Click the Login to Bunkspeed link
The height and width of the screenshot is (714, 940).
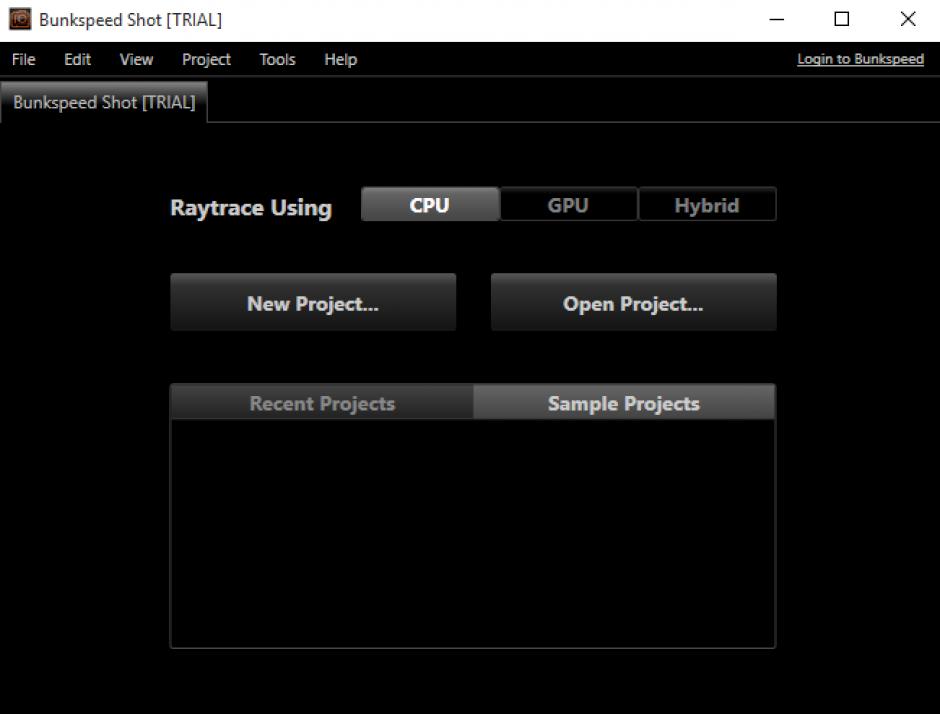pos(860,59)
